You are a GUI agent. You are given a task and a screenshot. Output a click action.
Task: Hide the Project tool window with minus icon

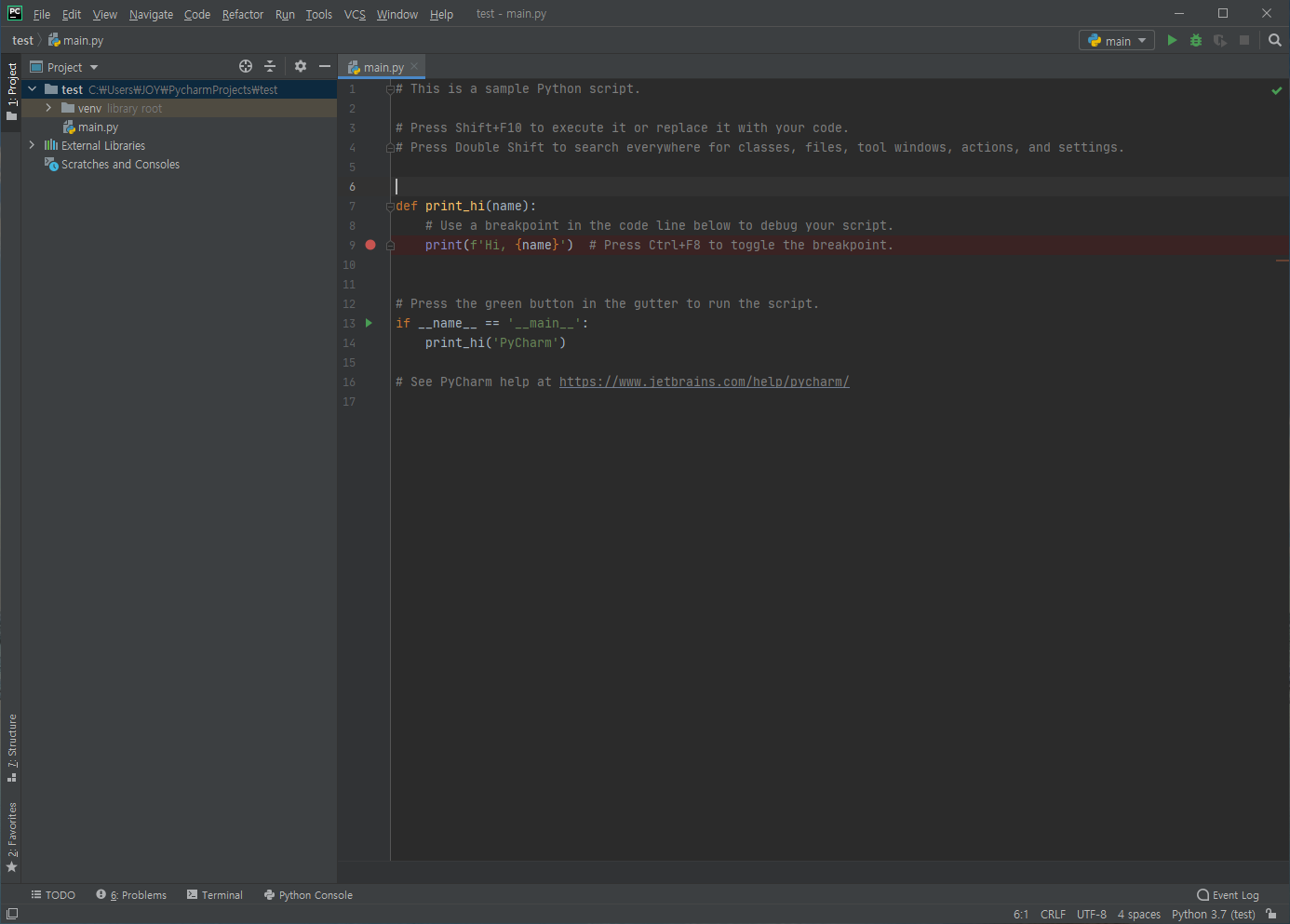pos(325,66)
